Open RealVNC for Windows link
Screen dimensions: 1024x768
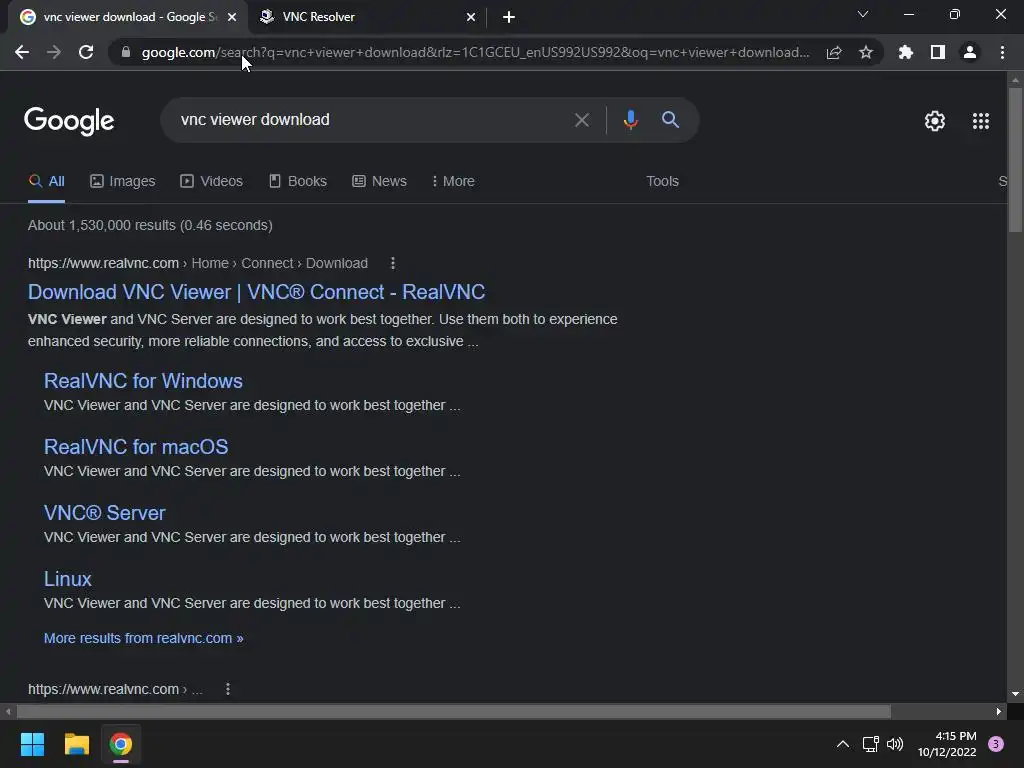pyautogui.click(x=143, y=381)
